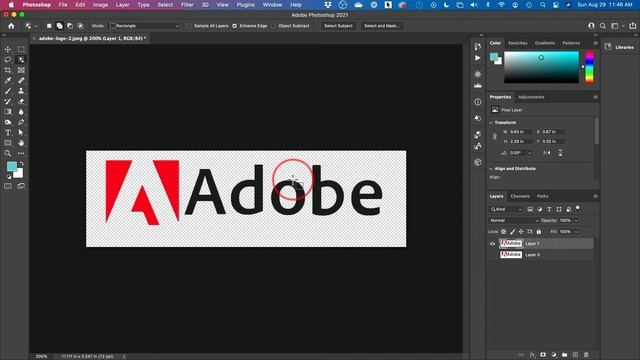Create a new layer
Image resolution: width=640 pixels, height=360 pixels.
click(x=576, y=355)
